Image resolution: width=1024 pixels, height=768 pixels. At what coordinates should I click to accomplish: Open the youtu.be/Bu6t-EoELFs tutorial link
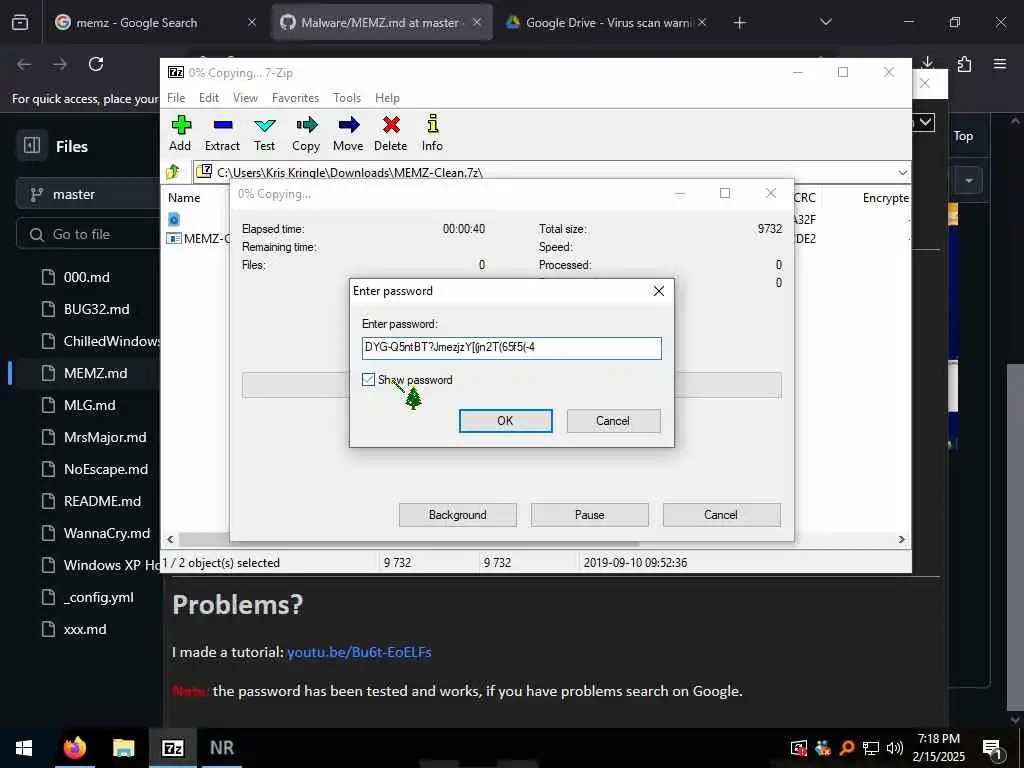click(359, 652)
